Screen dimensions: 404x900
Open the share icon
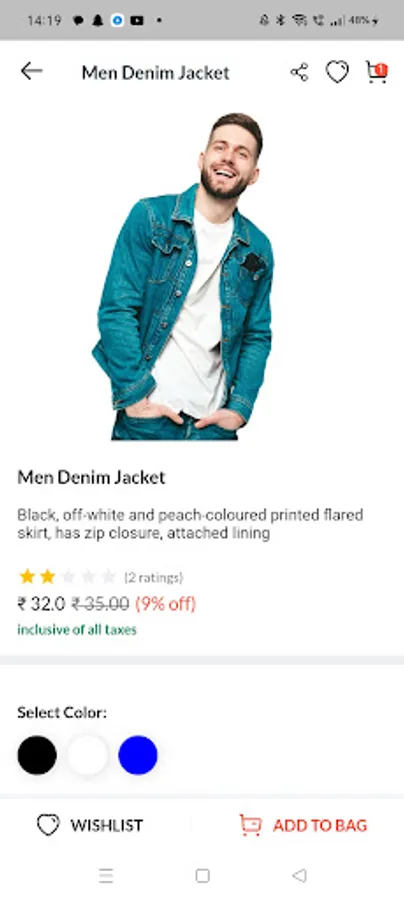click(x=299, y=72)
